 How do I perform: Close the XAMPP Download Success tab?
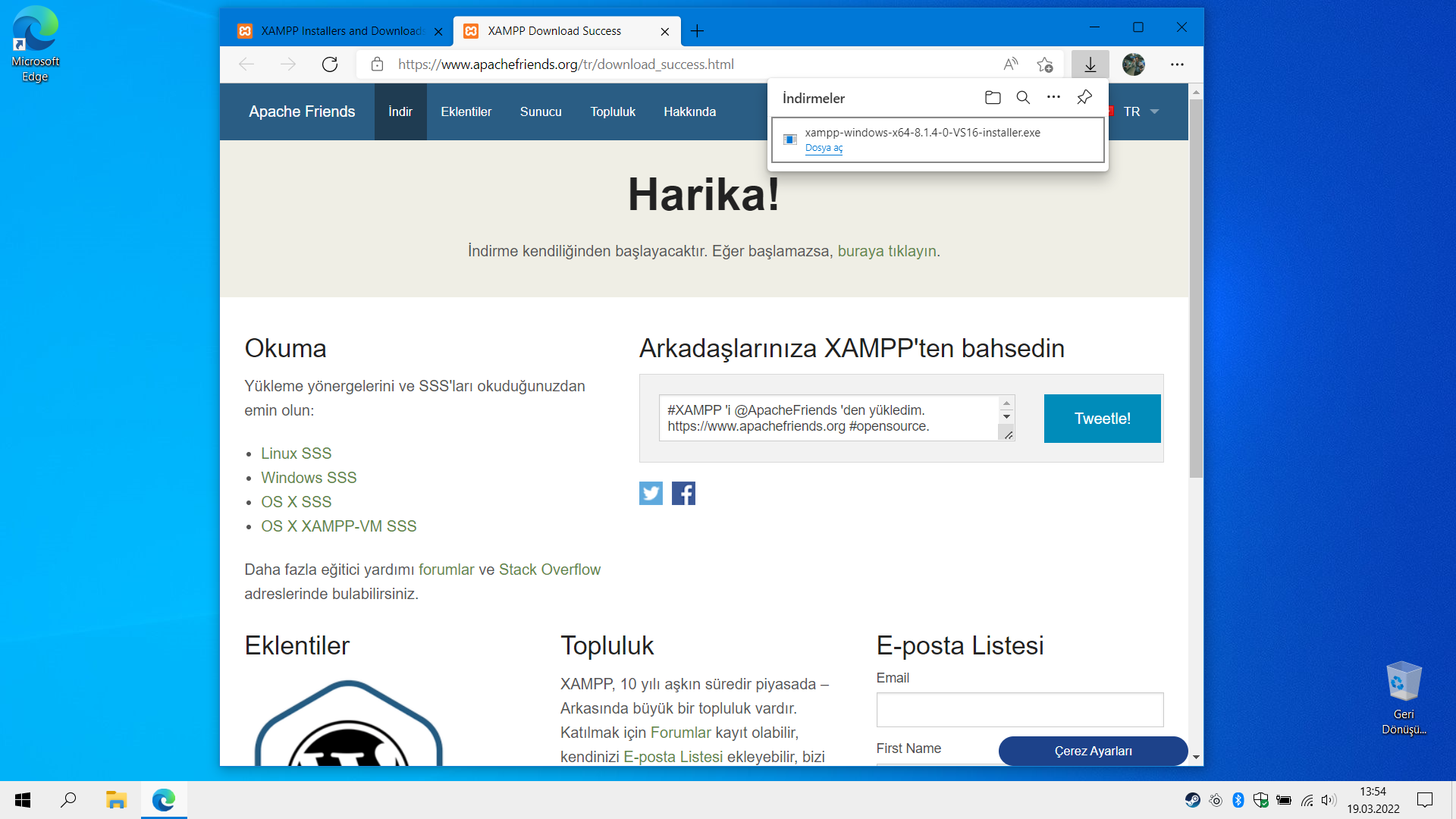[x=665, y=32]
